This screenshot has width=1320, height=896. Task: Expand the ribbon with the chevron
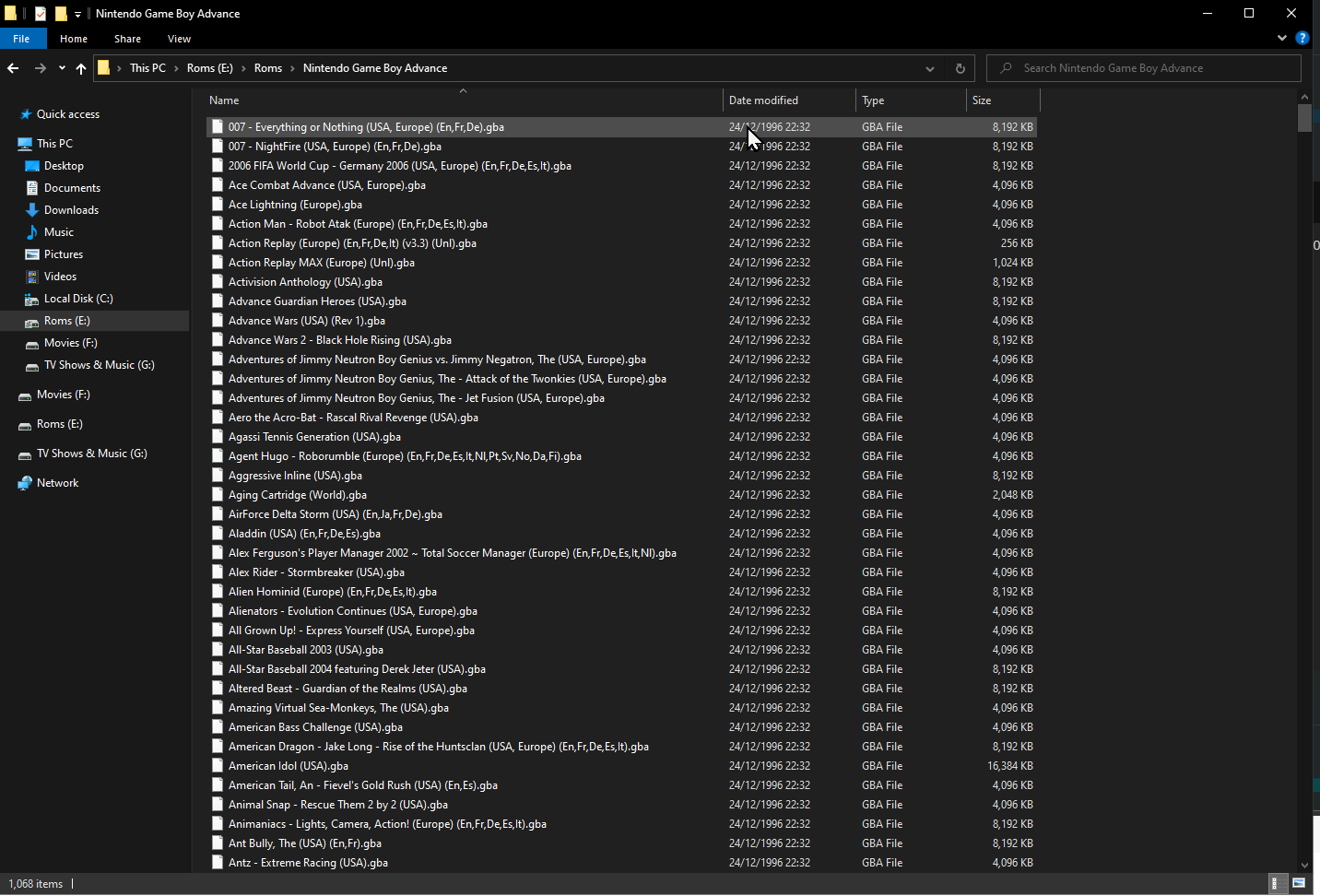[1282, 38]
